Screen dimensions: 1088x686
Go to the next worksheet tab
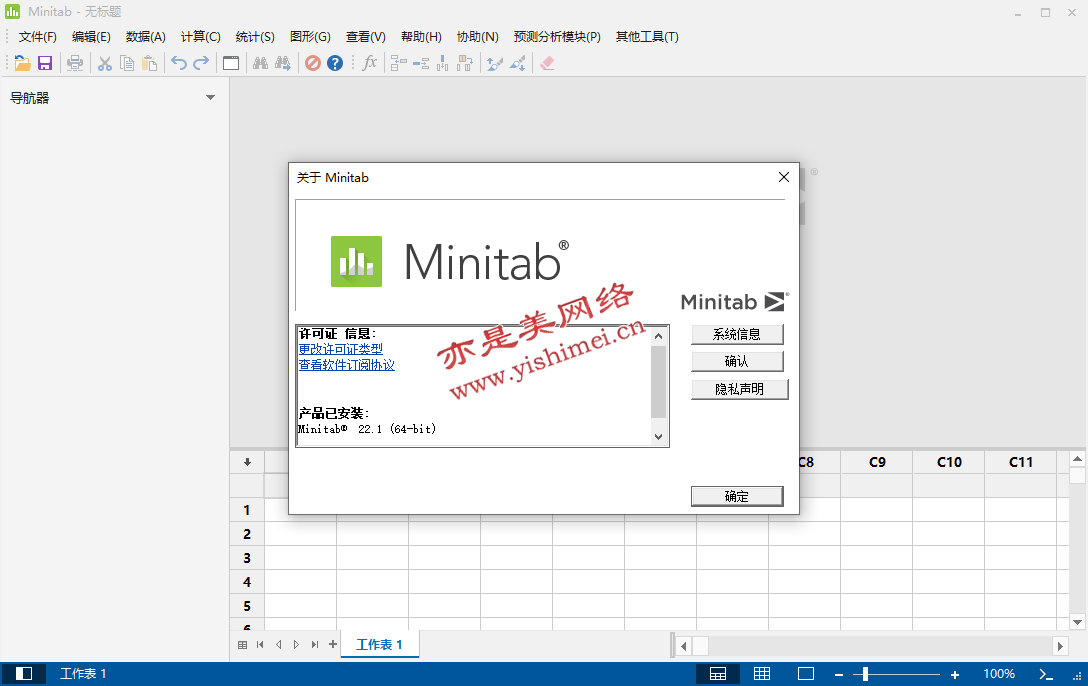pyautogui.click(x=296, y=644)
